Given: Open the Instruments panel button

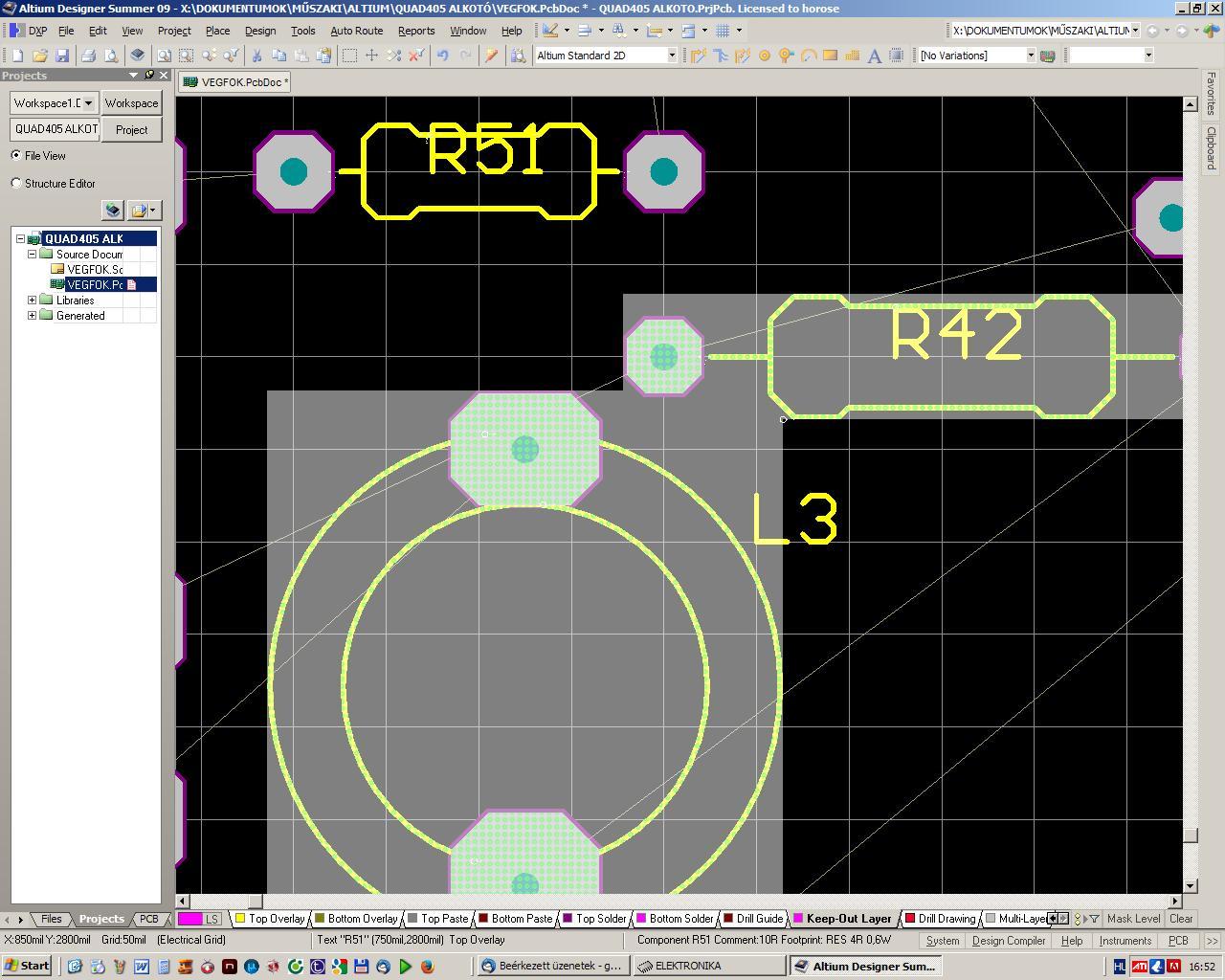Looking at the screenshot, I should click(1125, 941).
